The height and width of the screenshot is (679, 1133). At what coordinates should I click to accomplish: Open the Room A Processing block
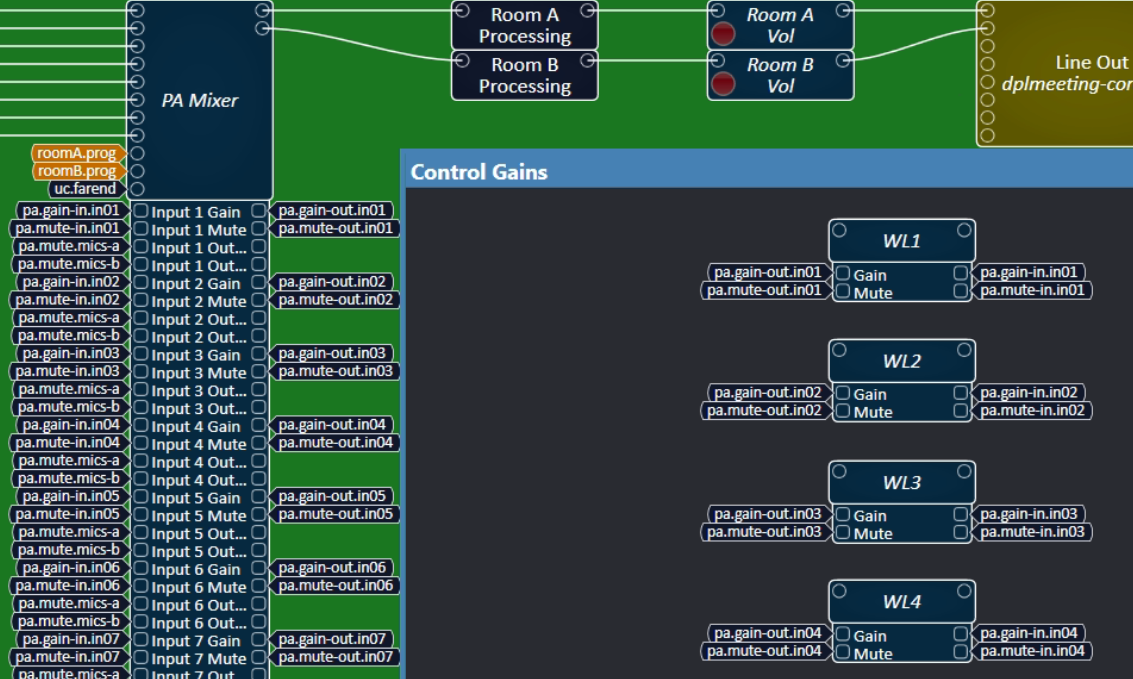pyautogui.click(x=524, y=25)
